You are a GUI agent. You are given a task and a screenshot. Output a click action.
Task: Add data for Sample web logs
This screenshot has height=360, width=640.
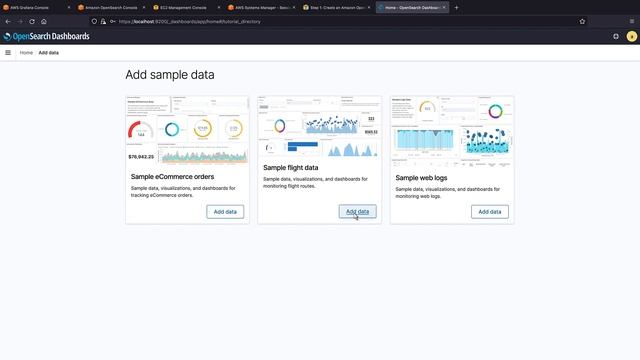click(490, 212)
